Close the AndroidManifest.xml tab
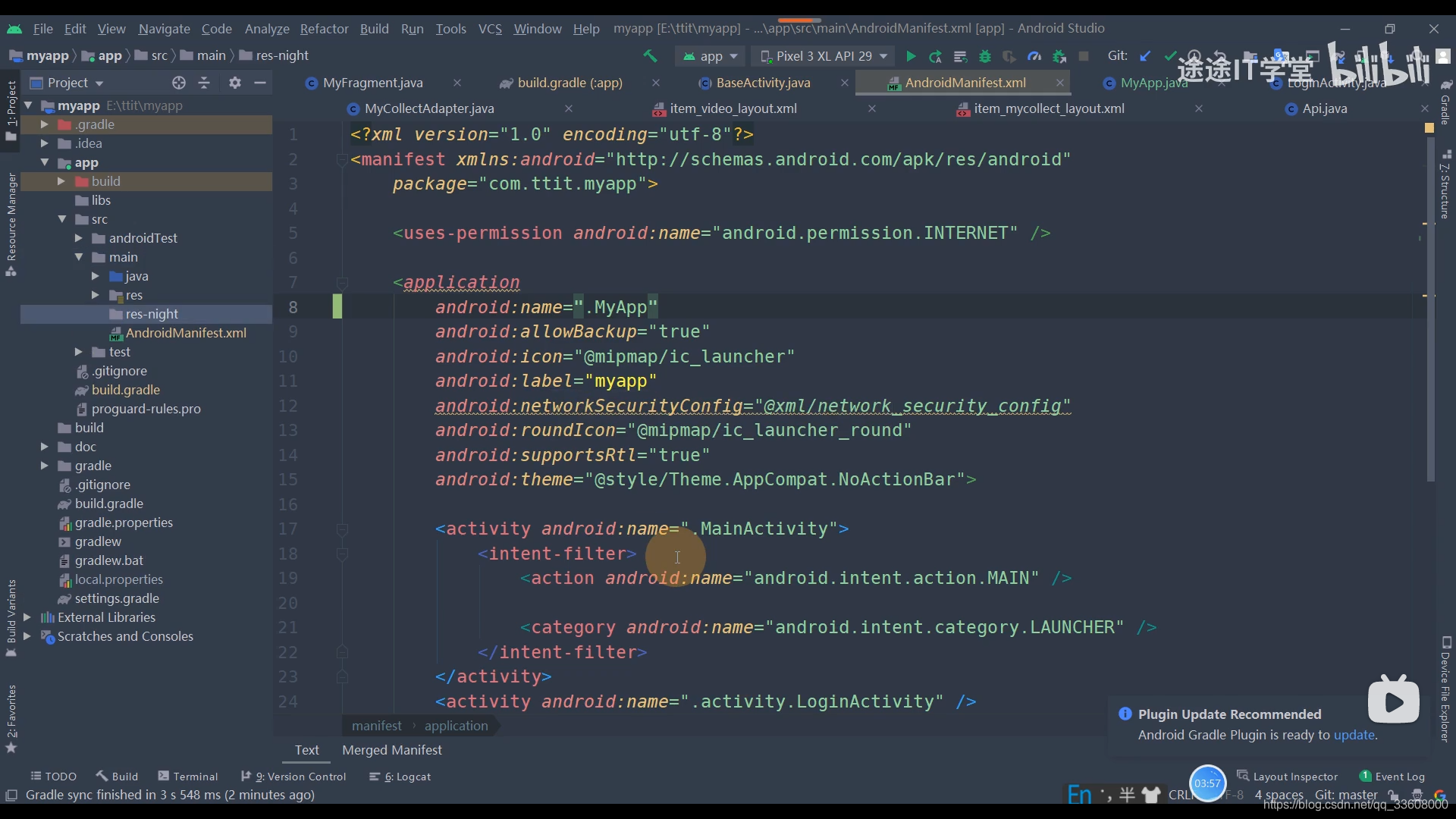This screenshot has width=1456, height=819. tap(1059, 83)
